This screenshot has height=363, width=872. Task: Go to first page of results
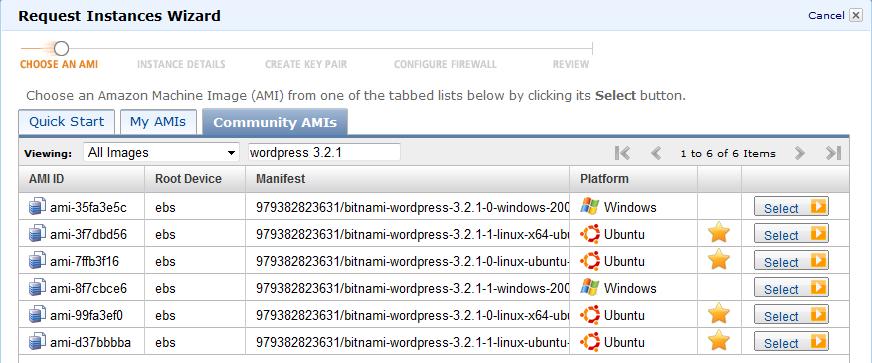(622, 153)
